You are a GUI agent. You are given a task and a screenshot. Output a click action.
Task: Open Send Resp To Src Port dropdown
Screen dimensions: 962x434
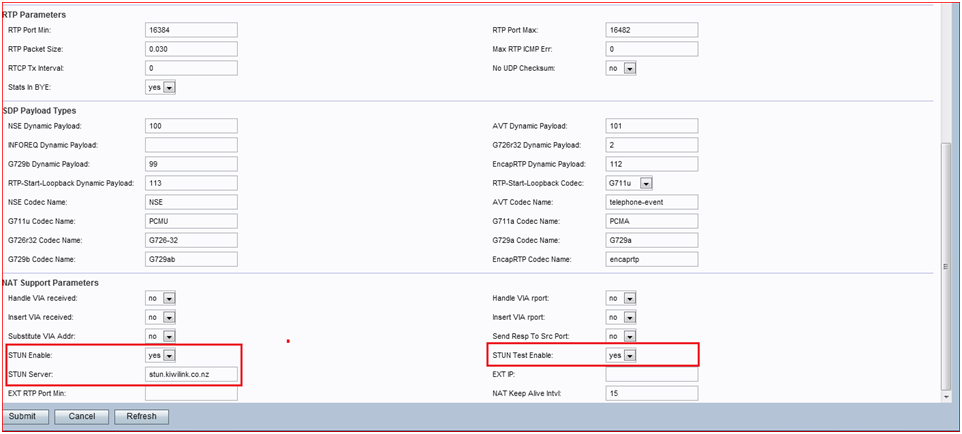click(621, 336)
